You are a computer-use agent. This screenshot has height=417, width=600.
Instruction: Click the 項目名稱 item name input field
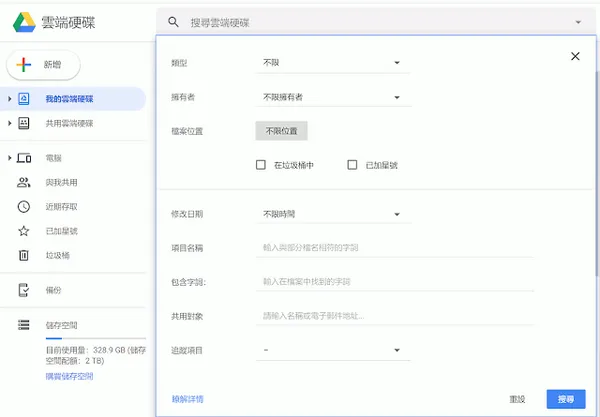395,247
